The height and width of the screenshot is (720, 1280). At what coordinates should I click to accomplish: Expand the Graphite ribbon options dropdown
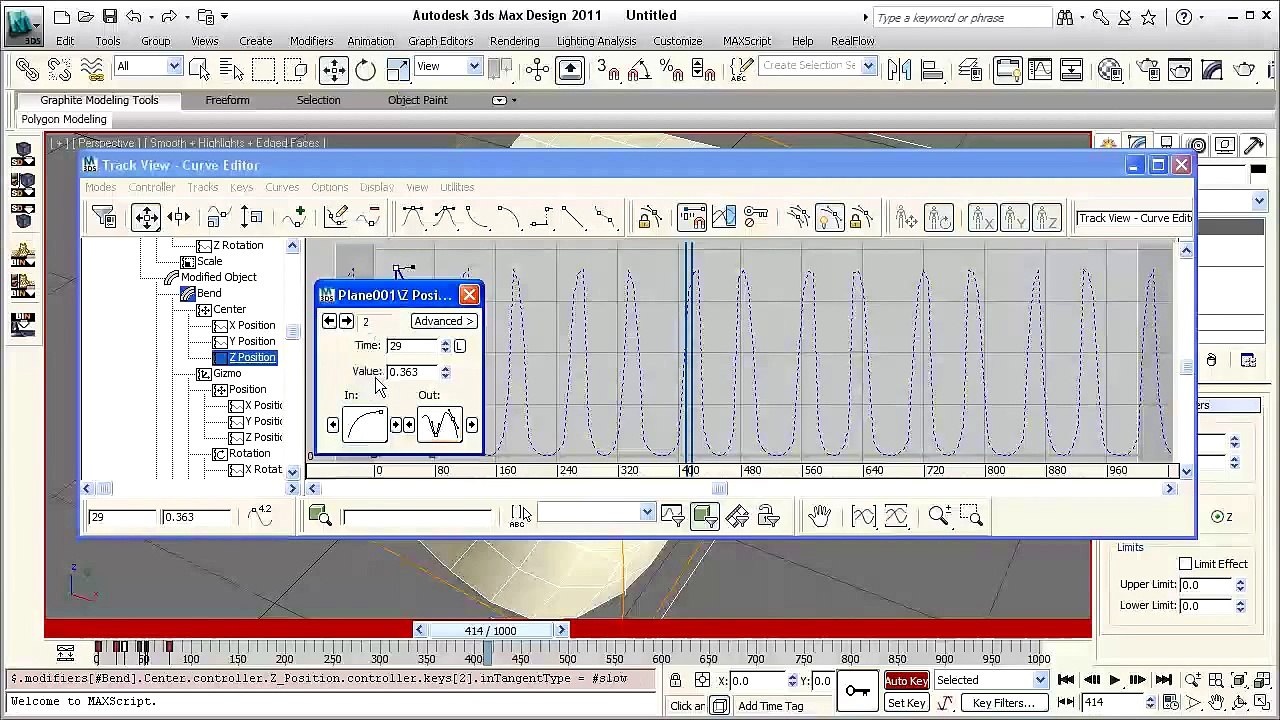(503, 100)
